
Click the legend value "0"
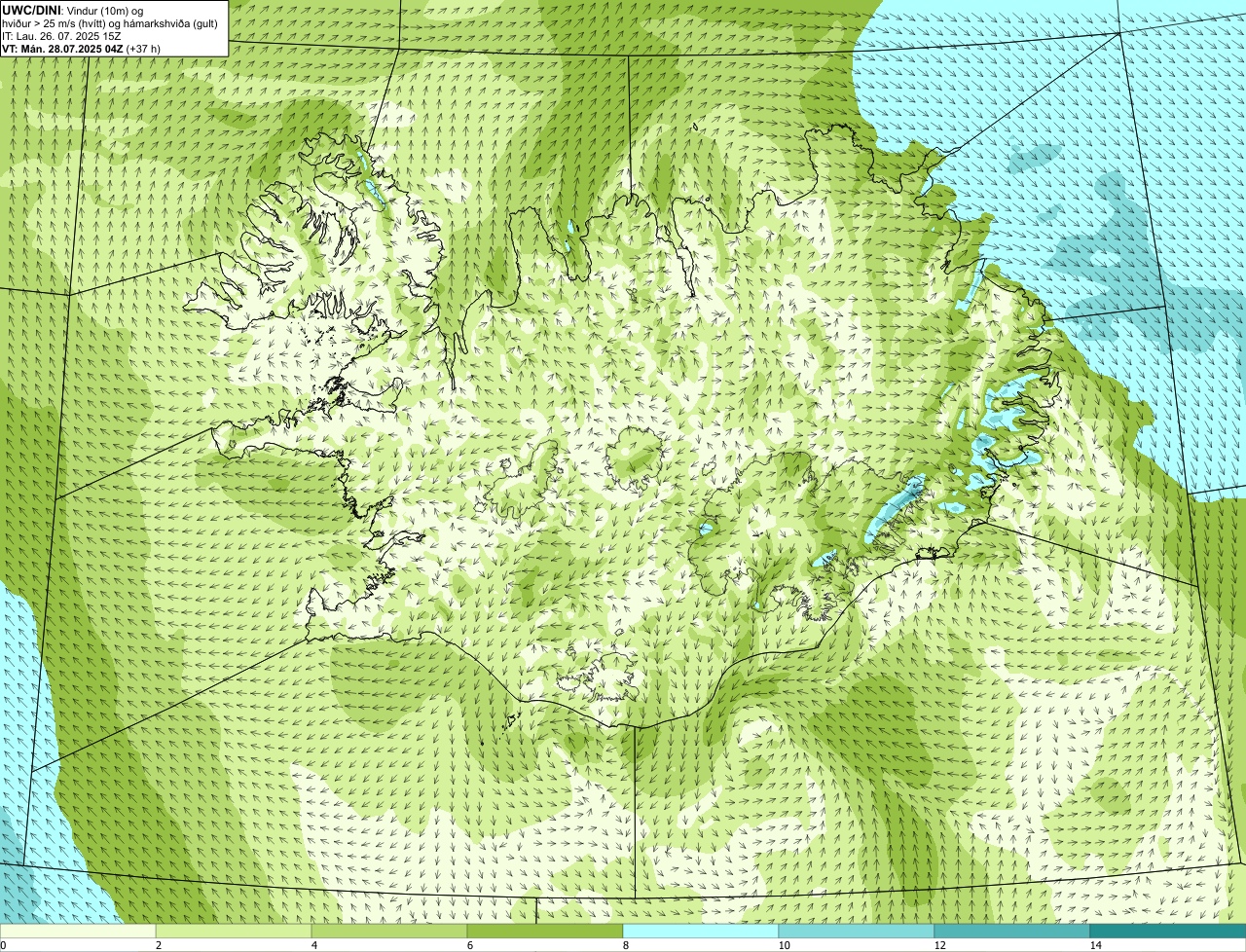click(3, 945)
